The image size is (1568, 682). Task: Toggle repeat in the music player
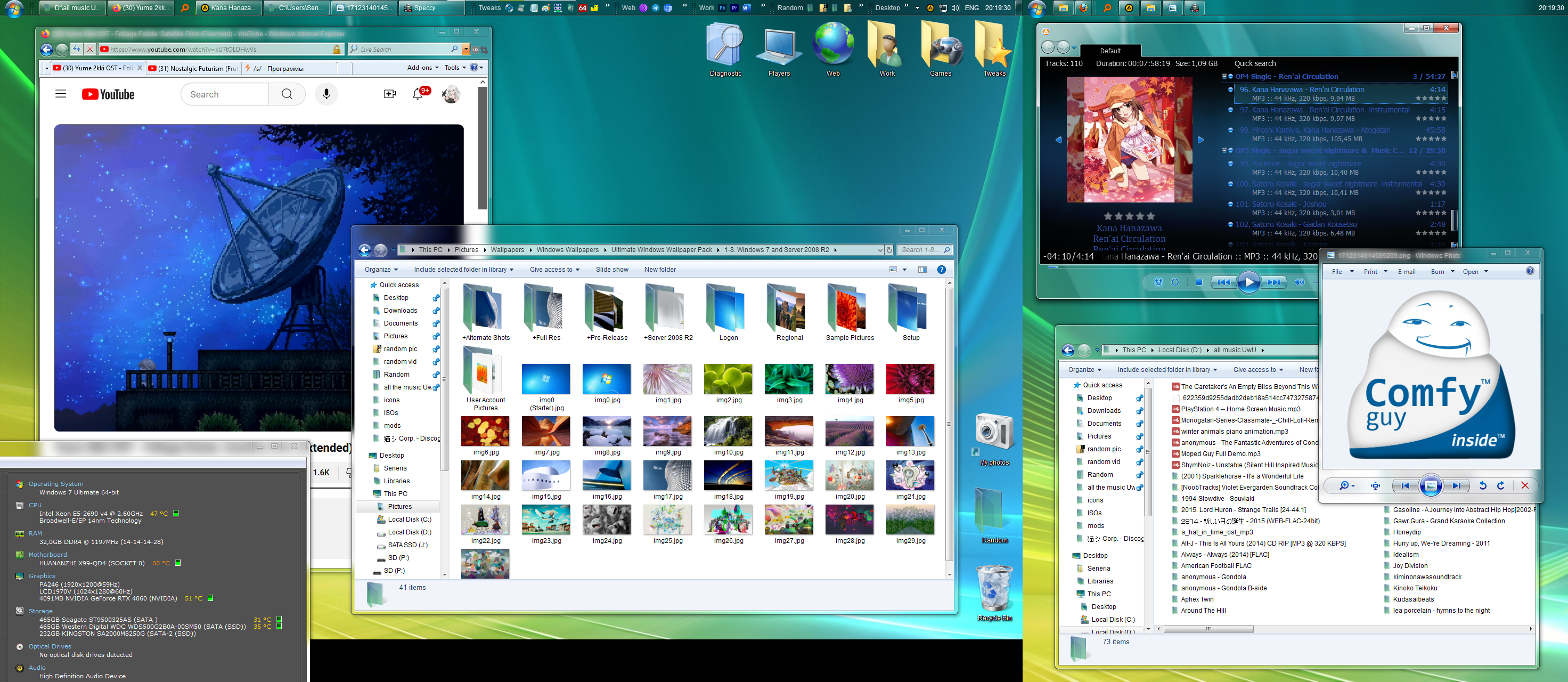1175,282
